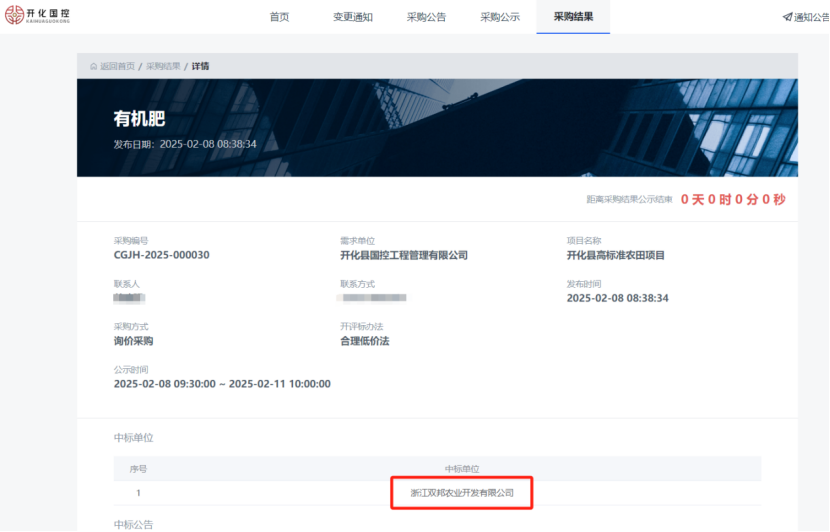Image resolution: width=830 pixels, height=532 pixels.
Task: Click the winning bidder 浙江双邦农业开发有限公司
Action: (461, 493)
